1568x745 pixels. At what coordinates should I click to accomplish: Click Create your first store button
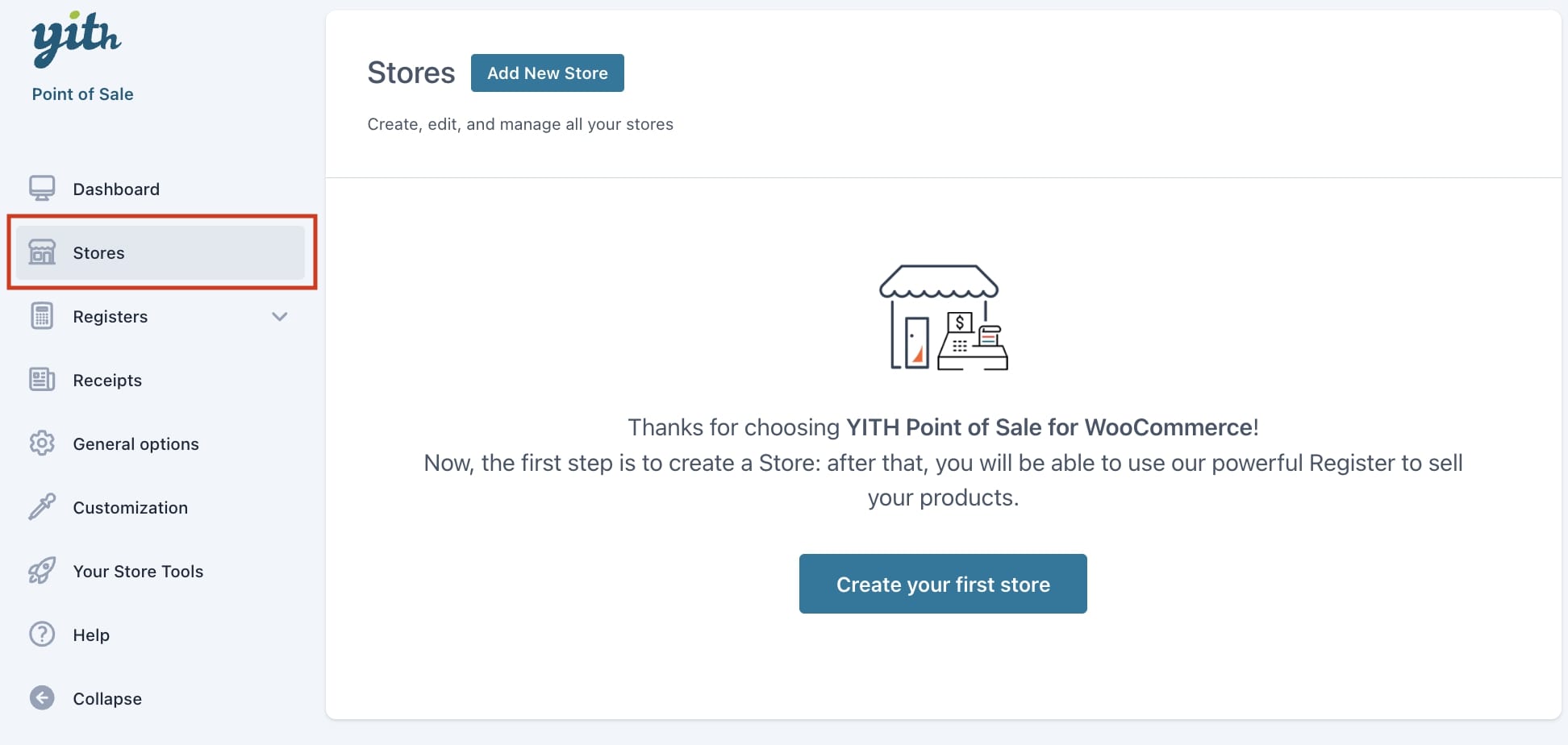[x=943, y=584]
